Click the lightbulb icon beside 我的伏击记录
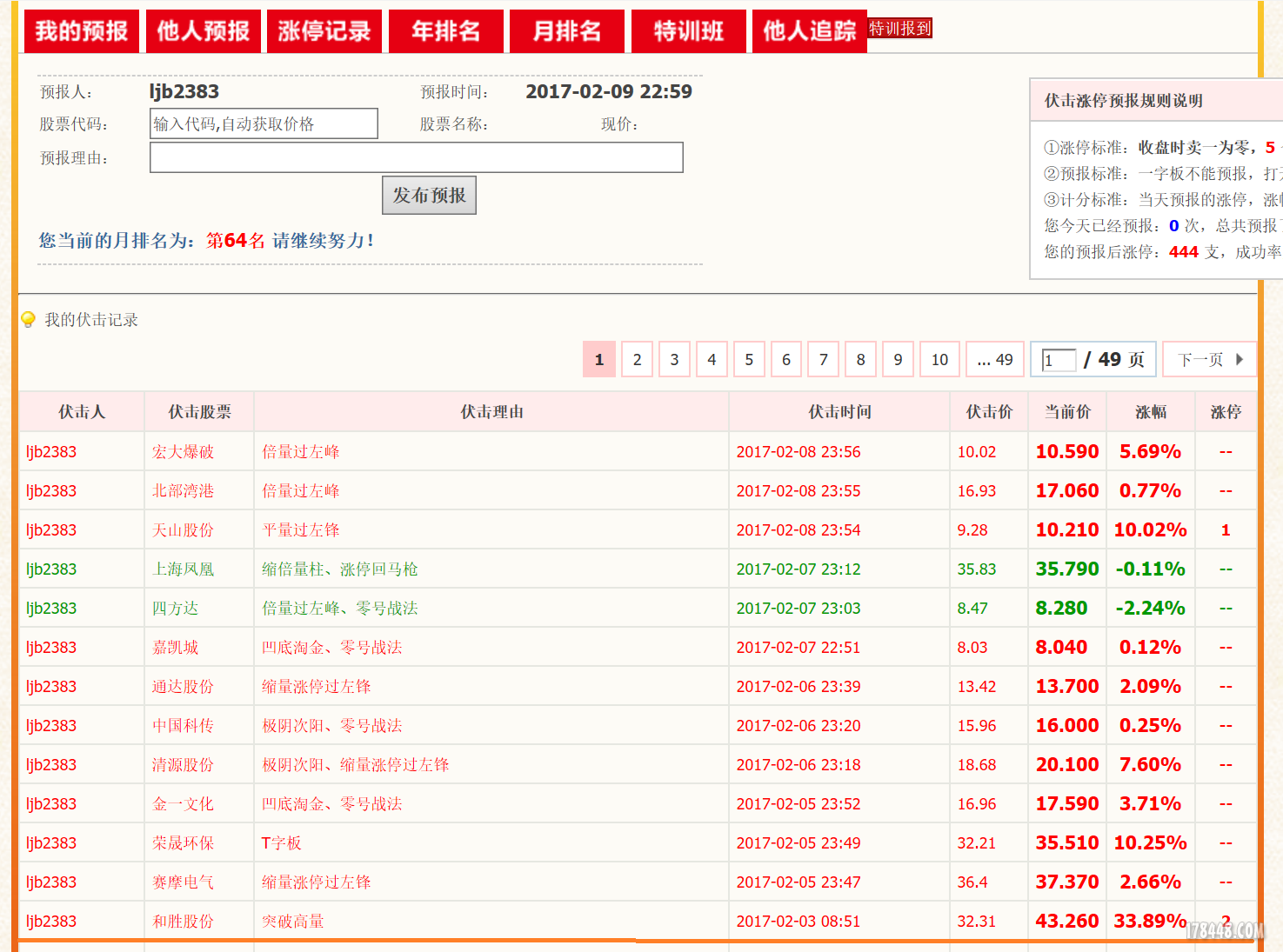Screen dimensions: 1283x952 (29, 320)
